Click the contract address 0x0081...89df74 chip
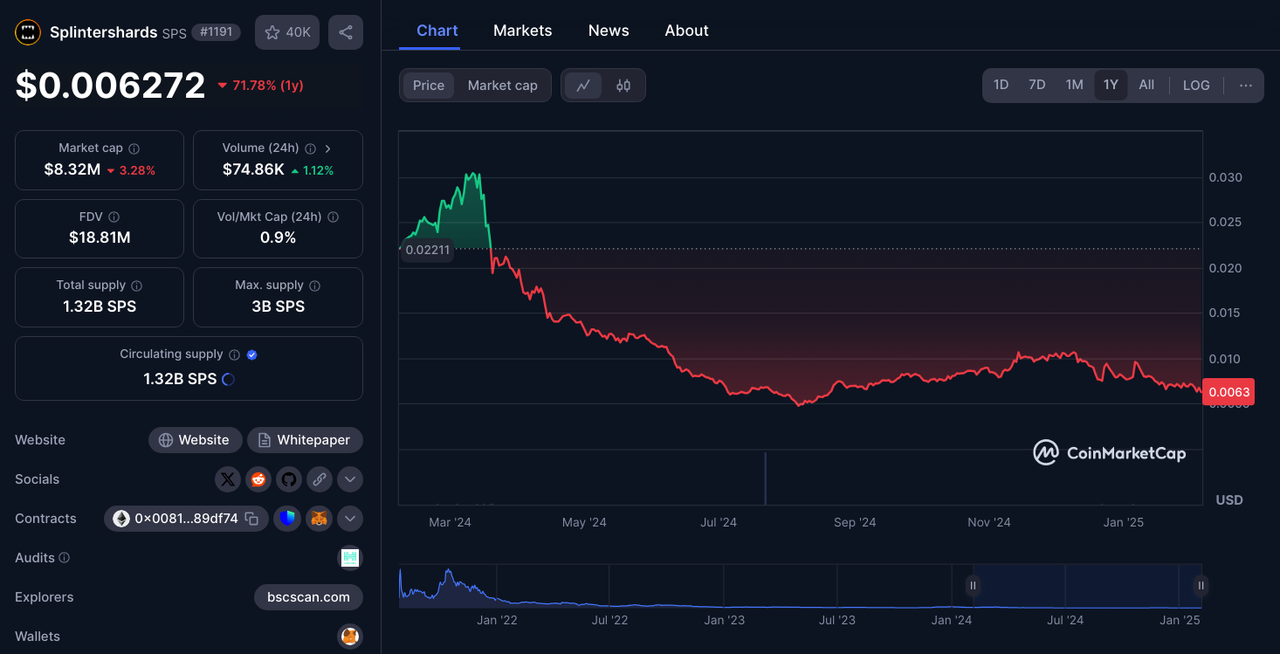 [x=186, y=518]
